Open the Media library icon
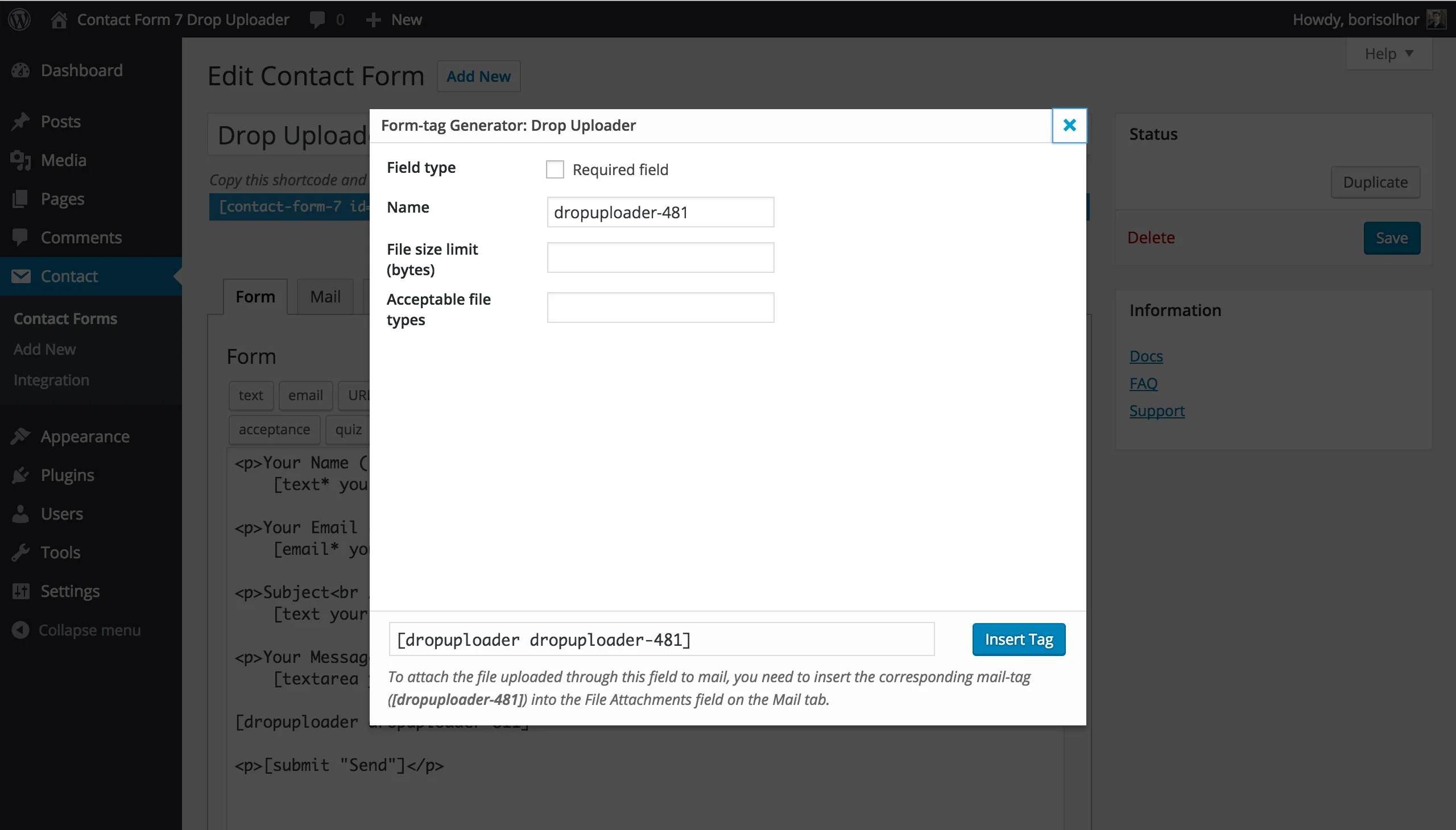The height and width of the screenshot is (830, 1456). (x=22, y=160)
